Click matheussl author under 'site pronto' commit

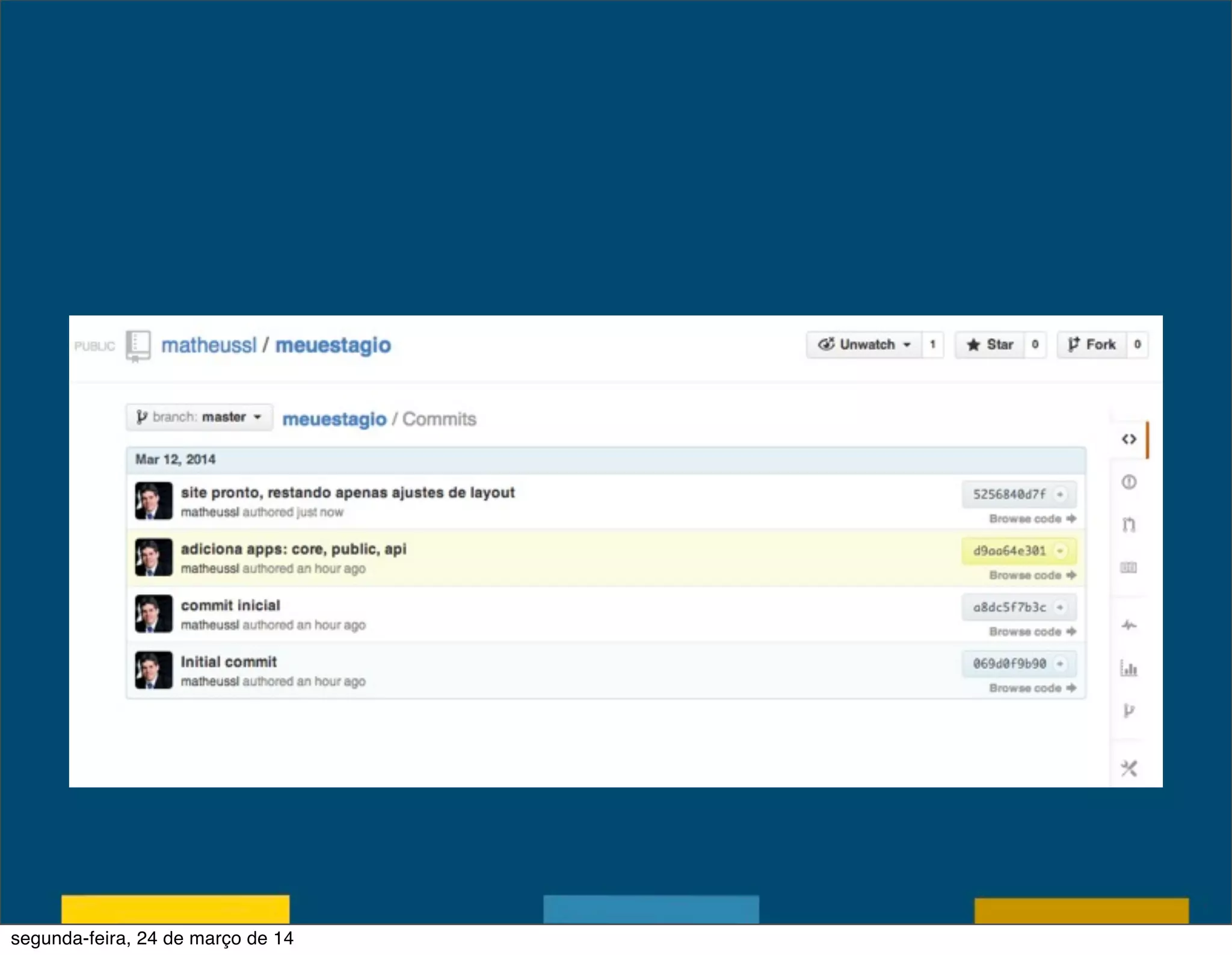click(210, 512)
